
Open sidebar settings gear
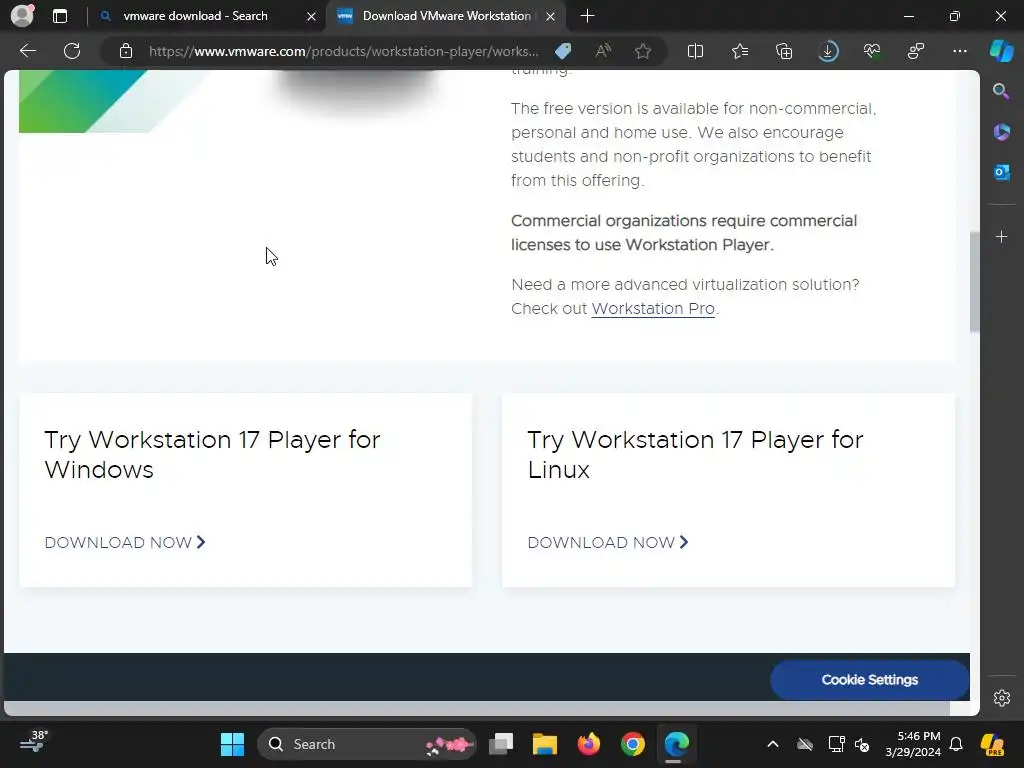point(1002,698)
